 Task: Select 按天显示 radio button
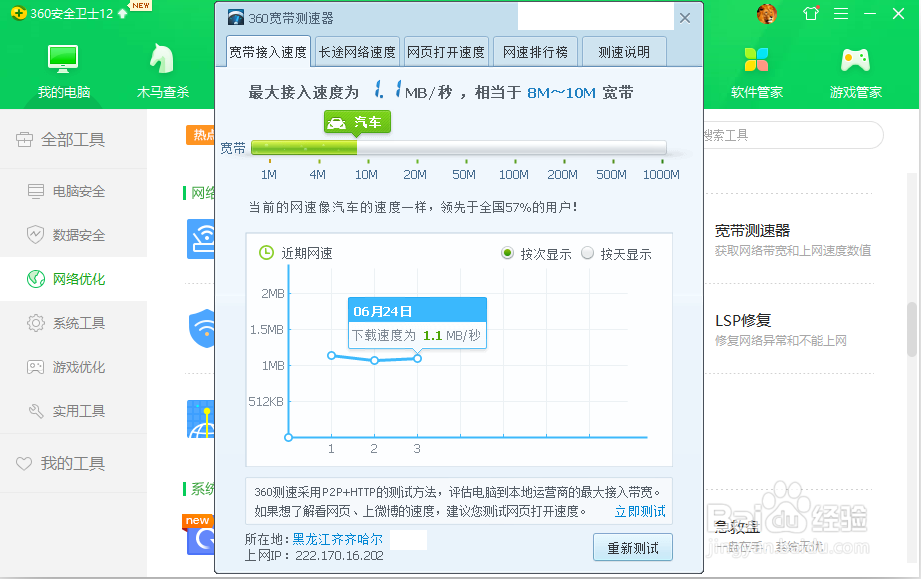point(587,253)
